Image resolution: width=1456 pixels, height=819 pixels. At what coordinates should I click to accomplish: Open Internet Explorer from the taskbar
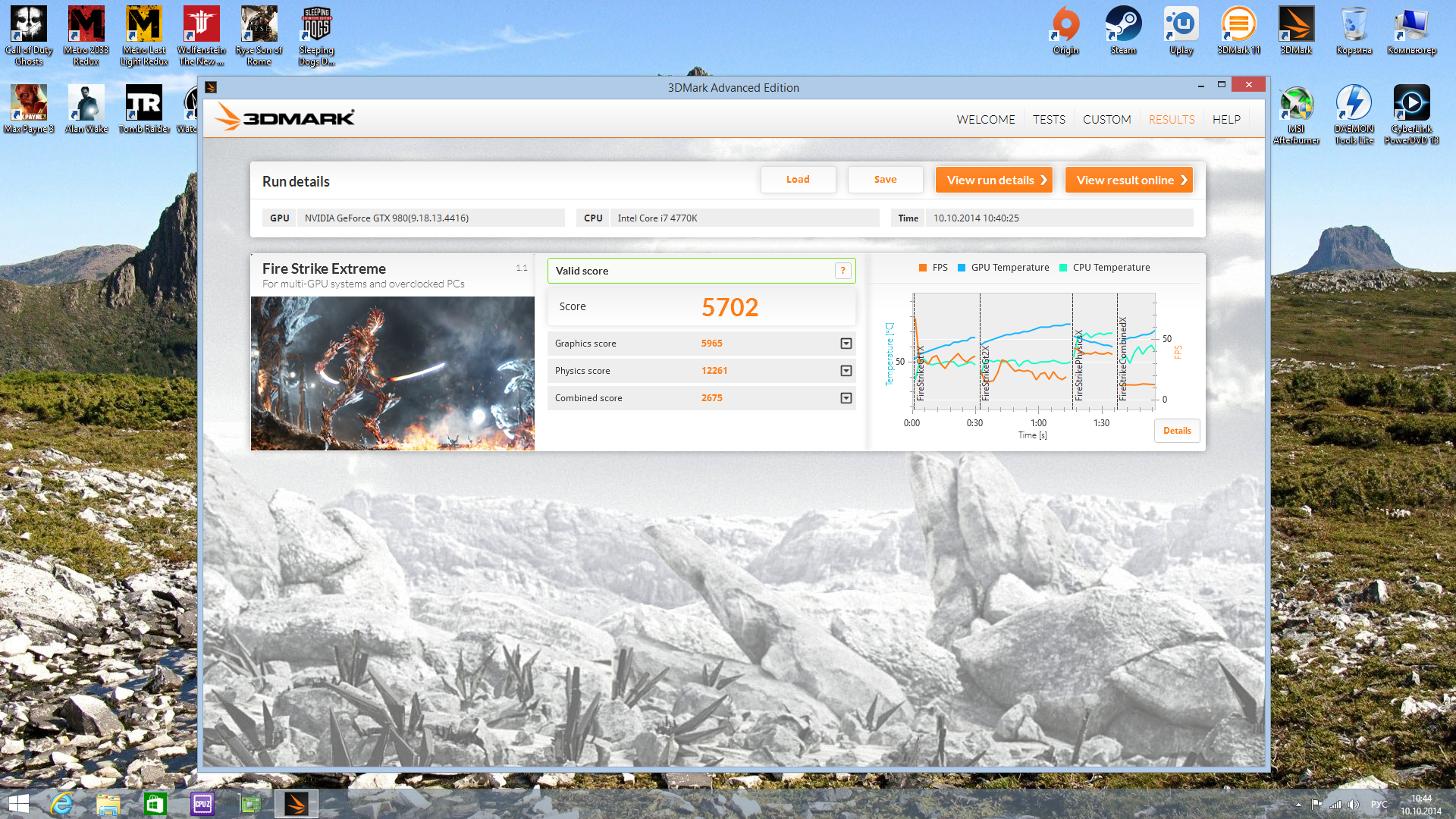click(x=61, y=804)
